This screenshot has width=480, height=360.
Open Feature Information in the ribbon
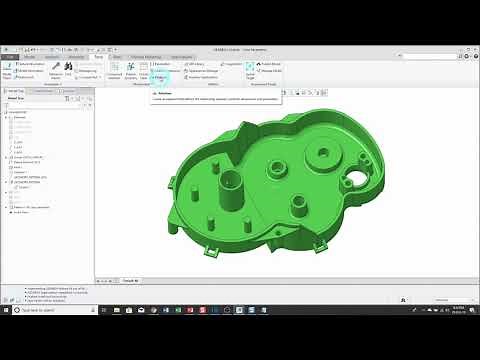coord(30,64)
